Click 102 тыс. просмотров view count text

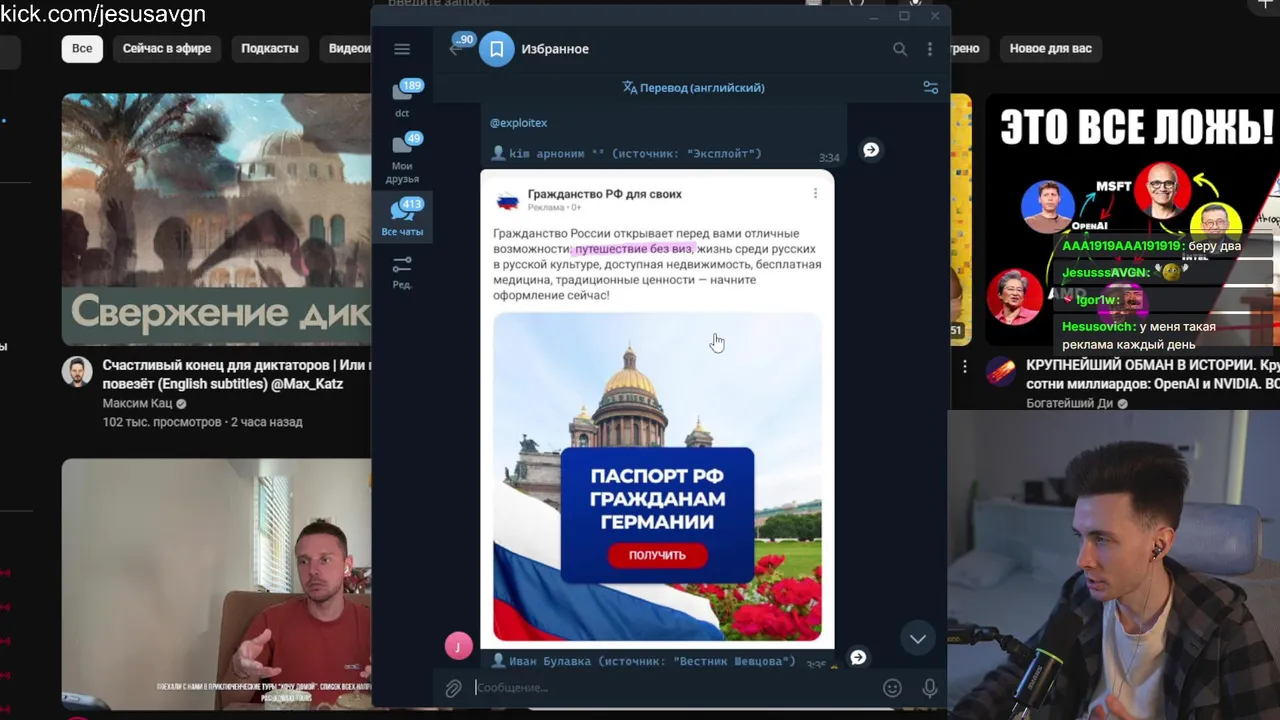point(162,422)
